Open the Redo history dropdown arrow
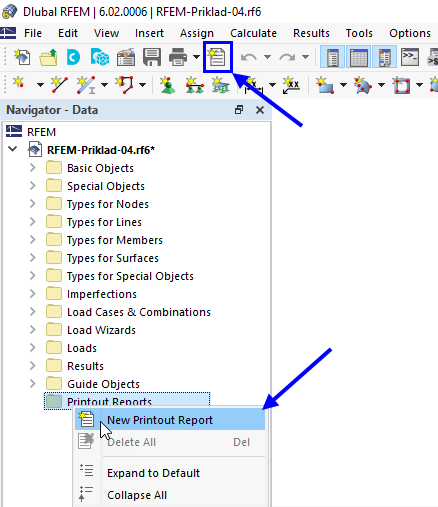The width and height of the screenshot is (438, 507). [x=305, y=57]
